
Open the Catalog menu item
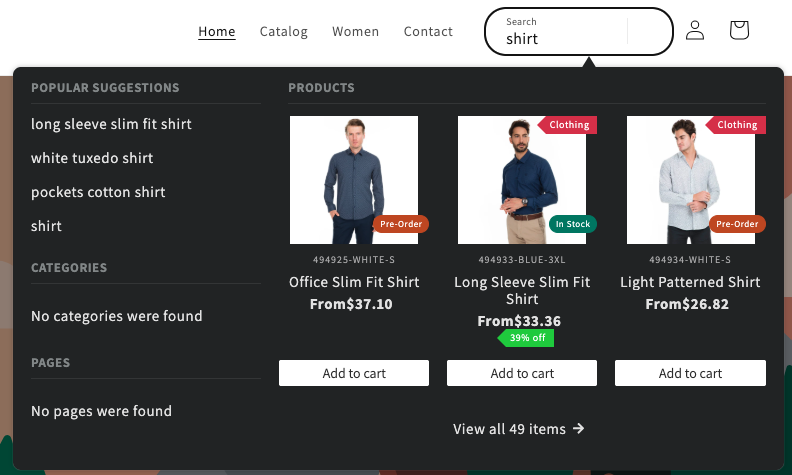tap(284, 31)
